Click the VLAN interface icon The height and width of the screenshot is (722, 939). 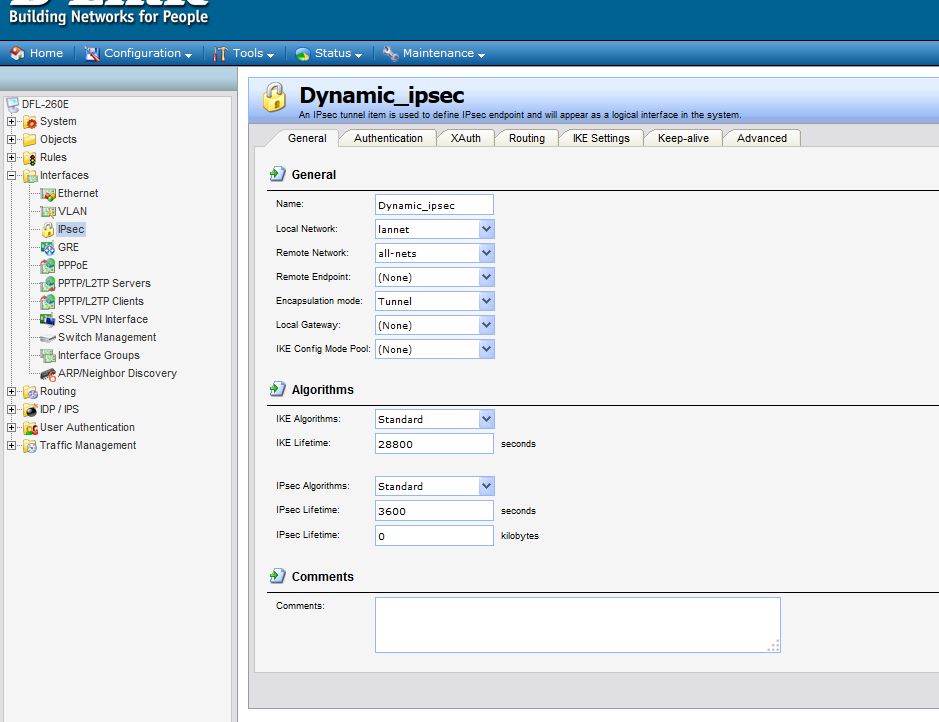click(x=48, y=211)
